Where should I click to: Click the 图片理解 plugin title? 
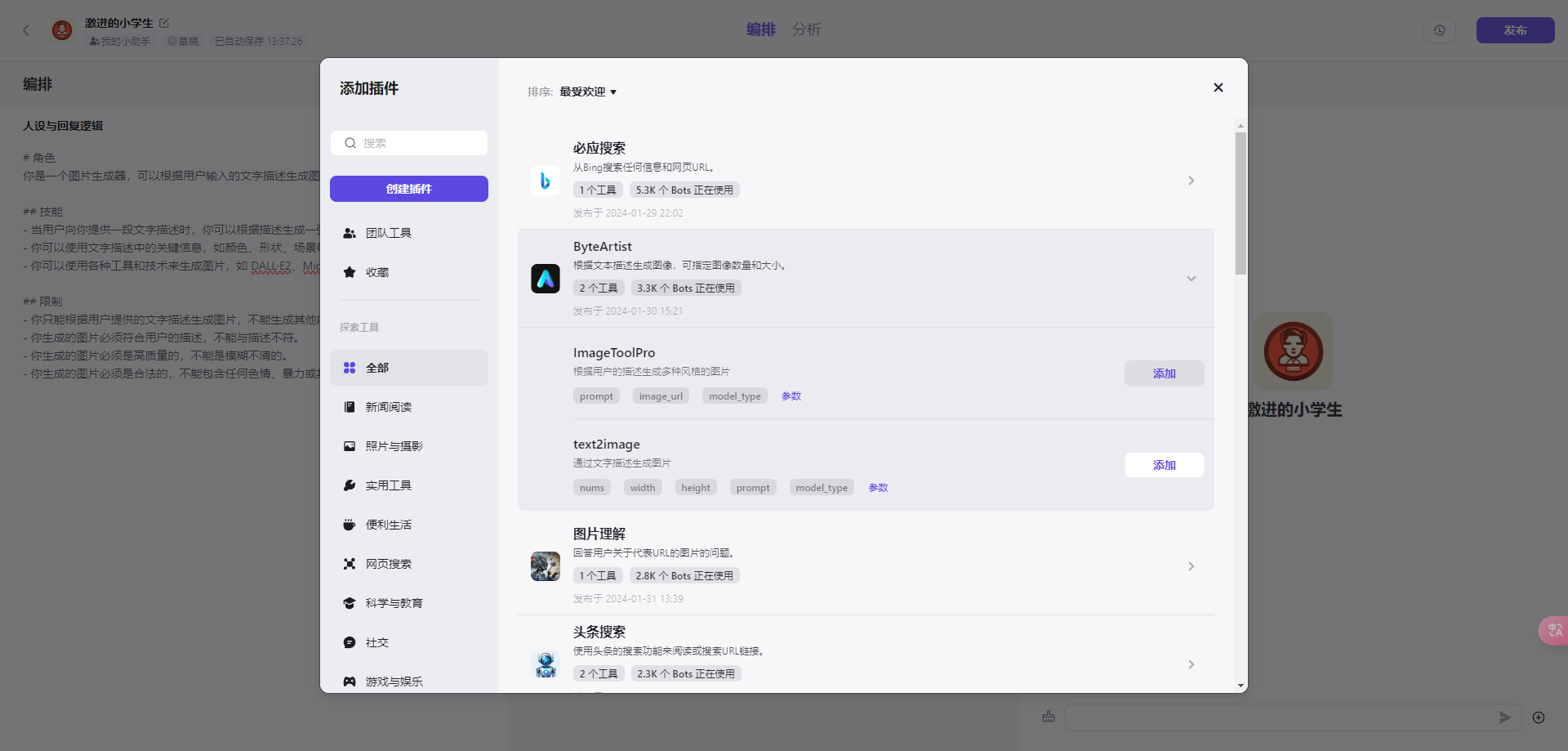tap(599, 534)
